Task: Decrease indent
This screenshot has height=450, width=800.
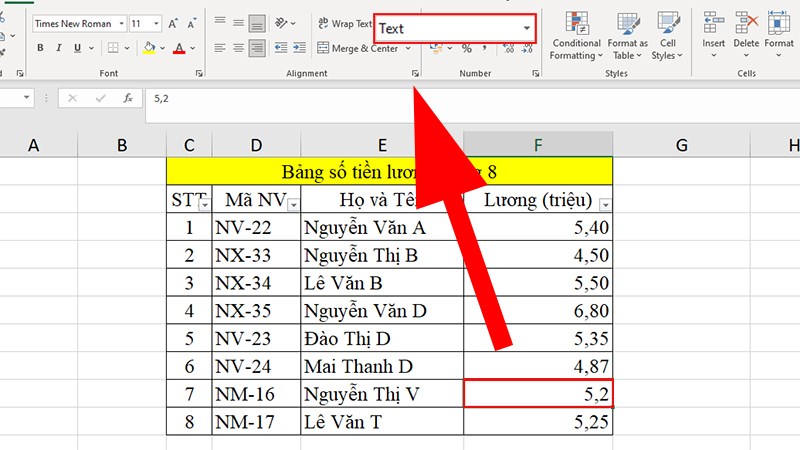Action: tap(281, 48)
